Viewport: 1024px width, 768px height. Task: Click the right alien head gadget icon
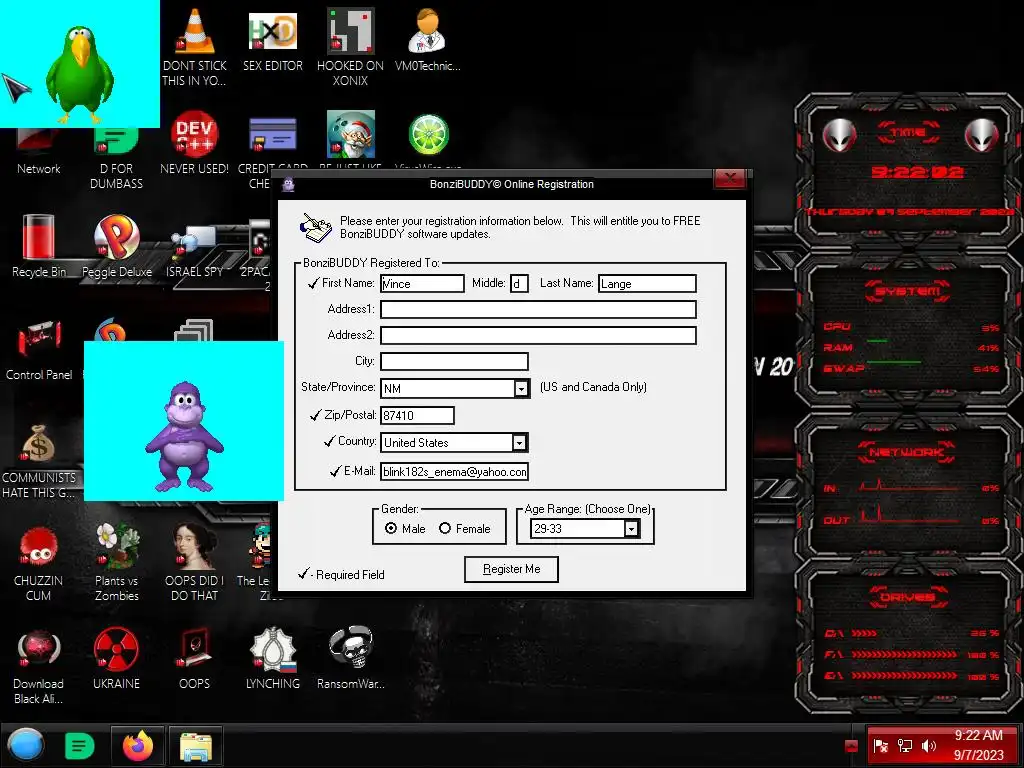pyautogui.click(x=982, y=136)
